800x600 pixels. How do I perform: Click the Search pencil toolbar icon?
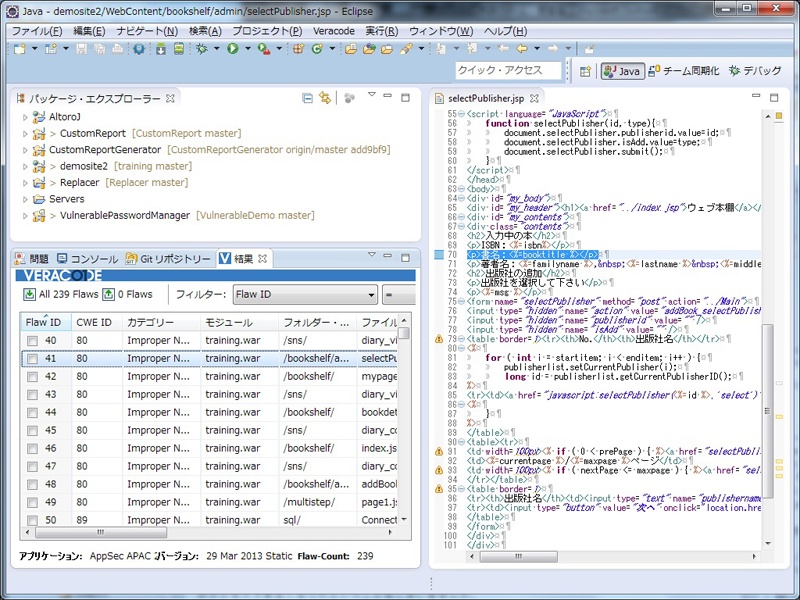[x=406, y=49]
